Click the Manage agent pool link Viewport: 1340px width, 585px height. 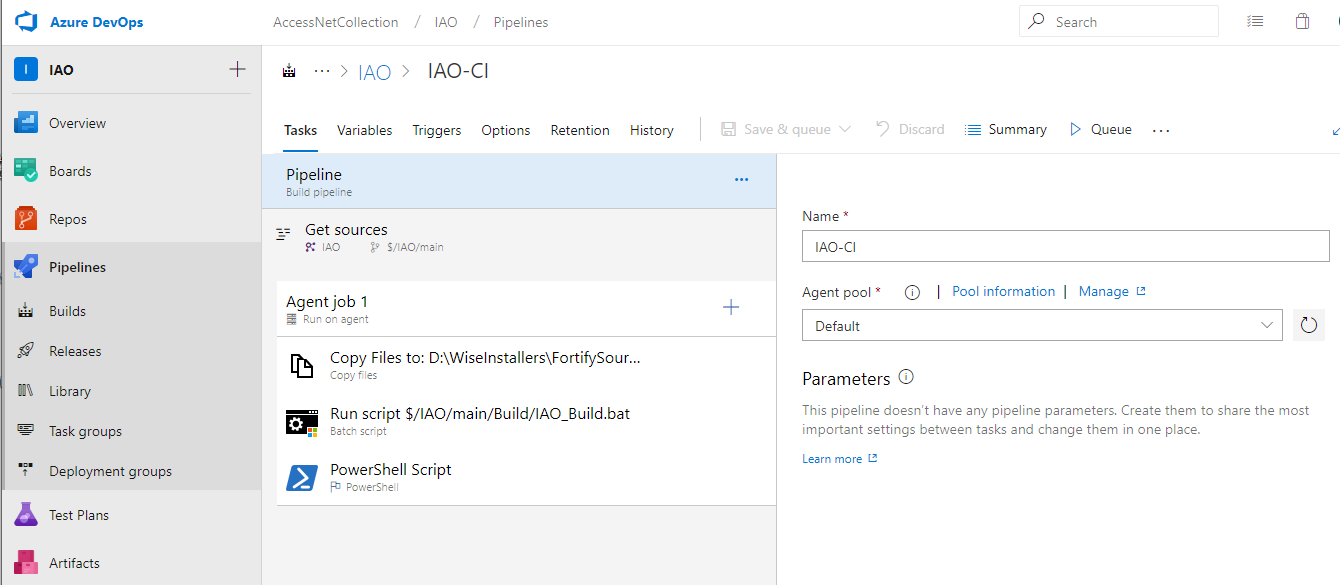(1112, 292)
